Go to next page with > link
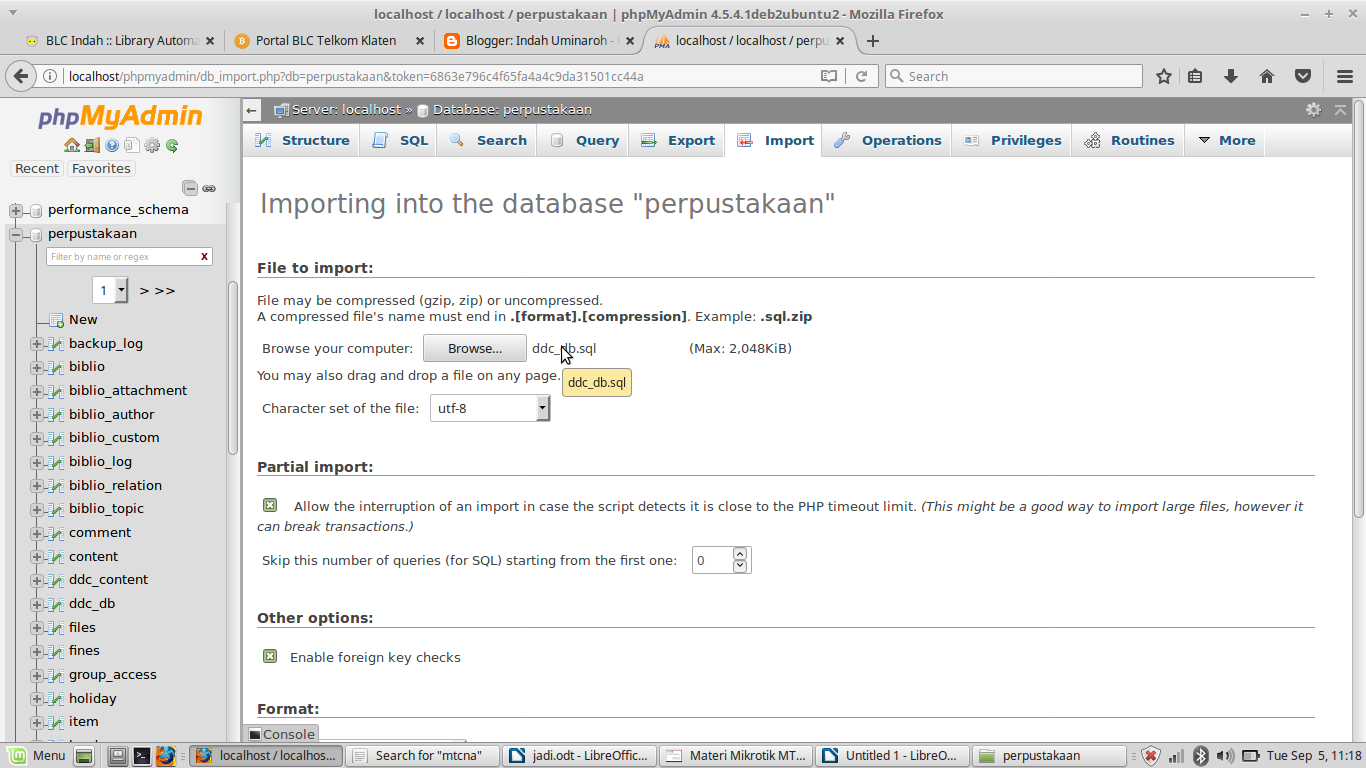Viewport: 1366px width, 768px height. coord(144,291)
